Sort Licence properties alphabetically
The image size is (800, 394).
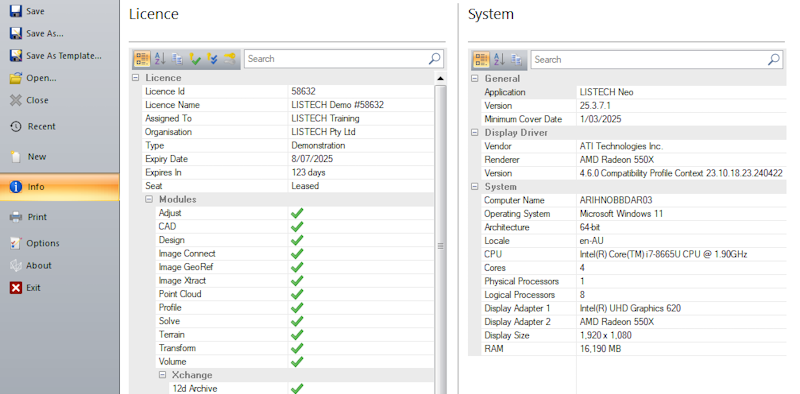coord(160,59)
